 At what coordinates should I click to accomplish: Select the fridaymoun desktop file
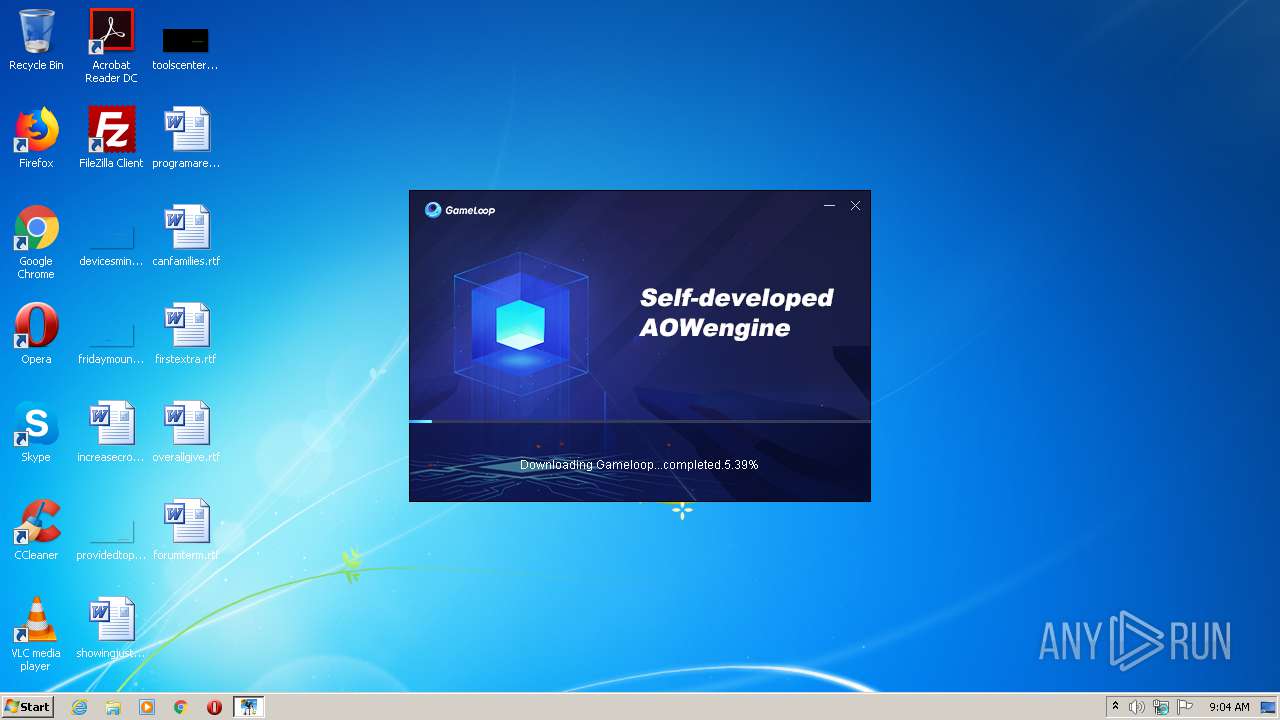pos(111,344)
